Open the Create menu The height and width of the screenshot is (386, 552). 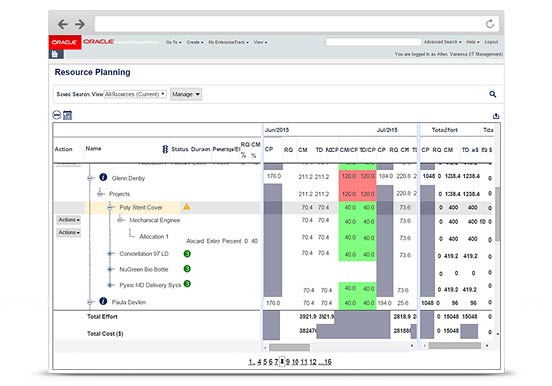pos(195,42)
